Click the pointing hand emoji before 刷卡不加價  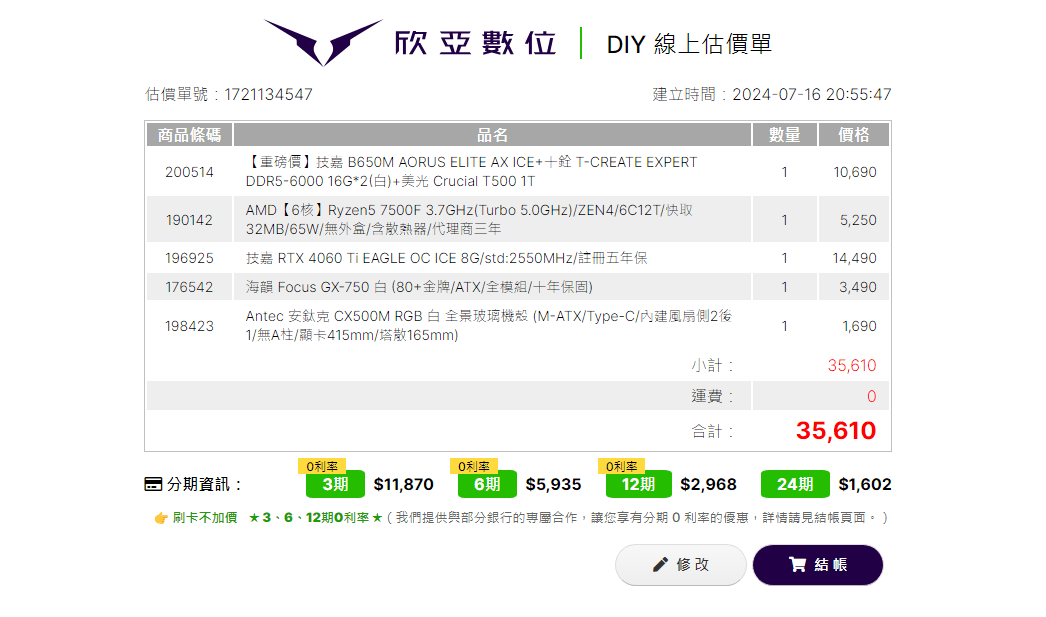[161, 518]
